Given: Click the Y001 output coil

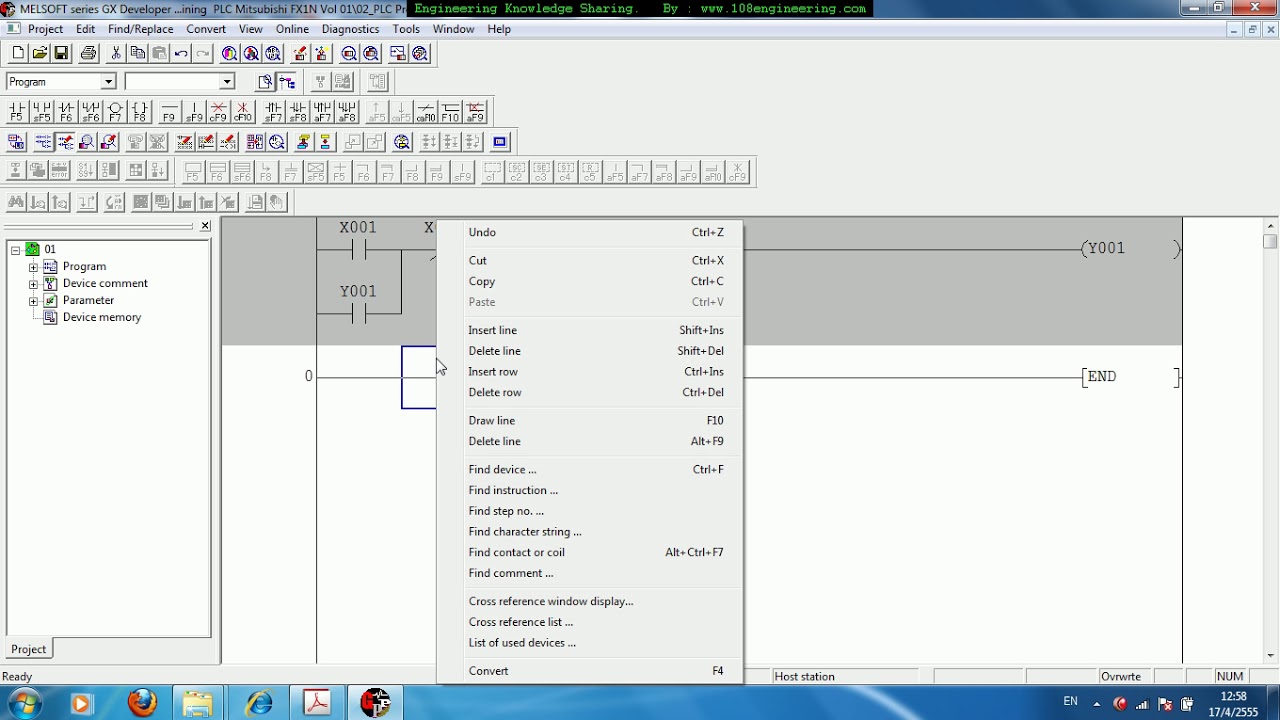Looking at the screenshot, I should [x=1130, y=249].
